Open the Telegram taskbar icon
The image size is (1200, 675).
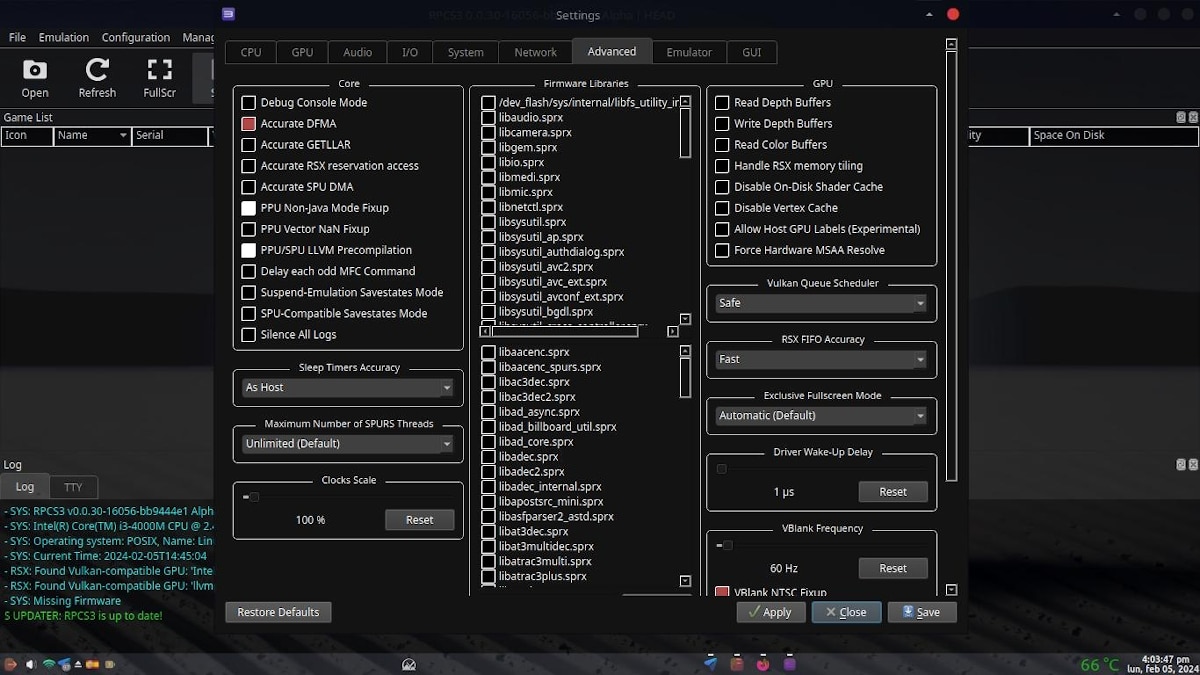click(710, 663)
